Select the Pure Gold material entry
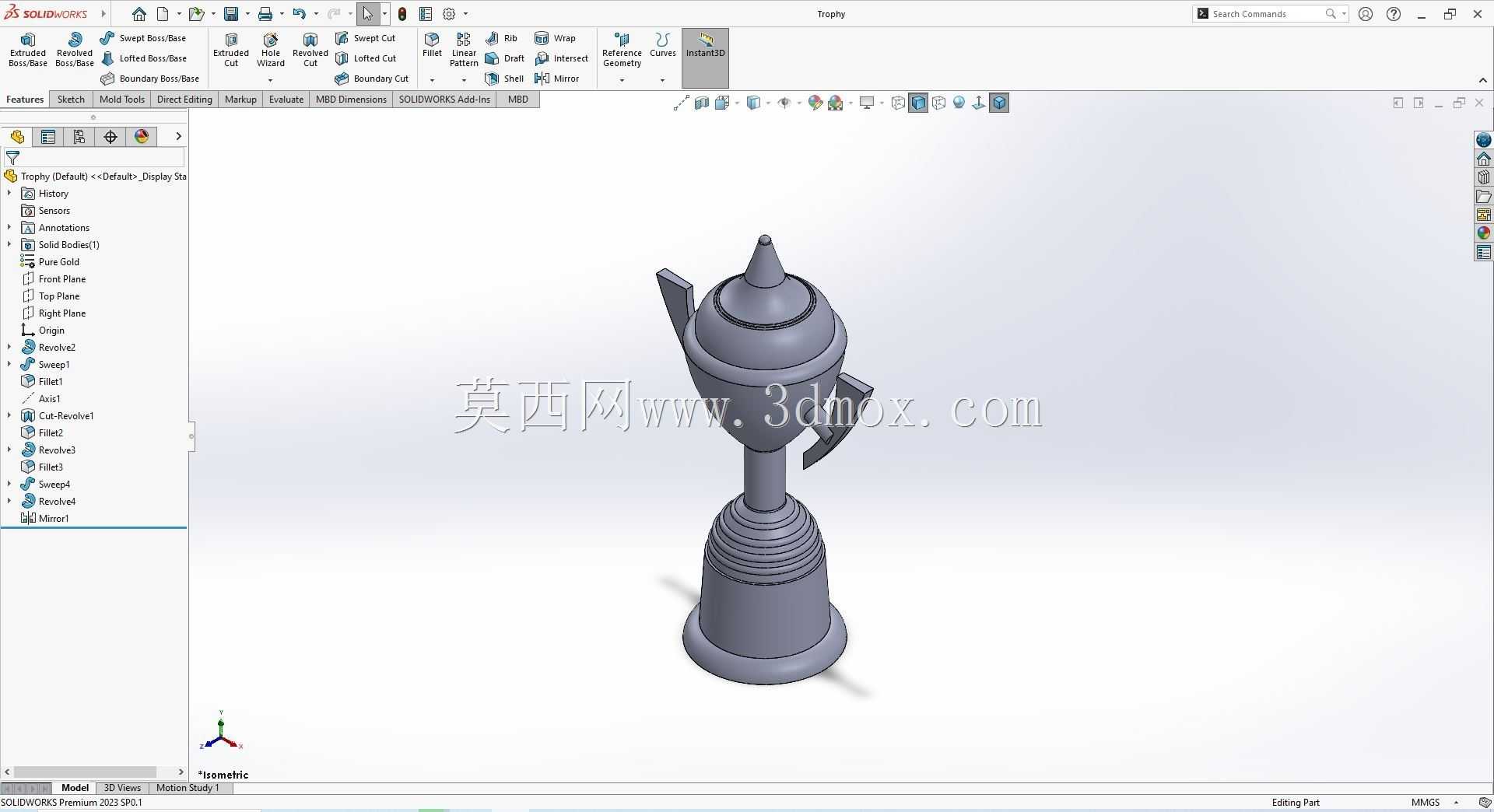Screen dimensions: 1494x812 (51, 262)
